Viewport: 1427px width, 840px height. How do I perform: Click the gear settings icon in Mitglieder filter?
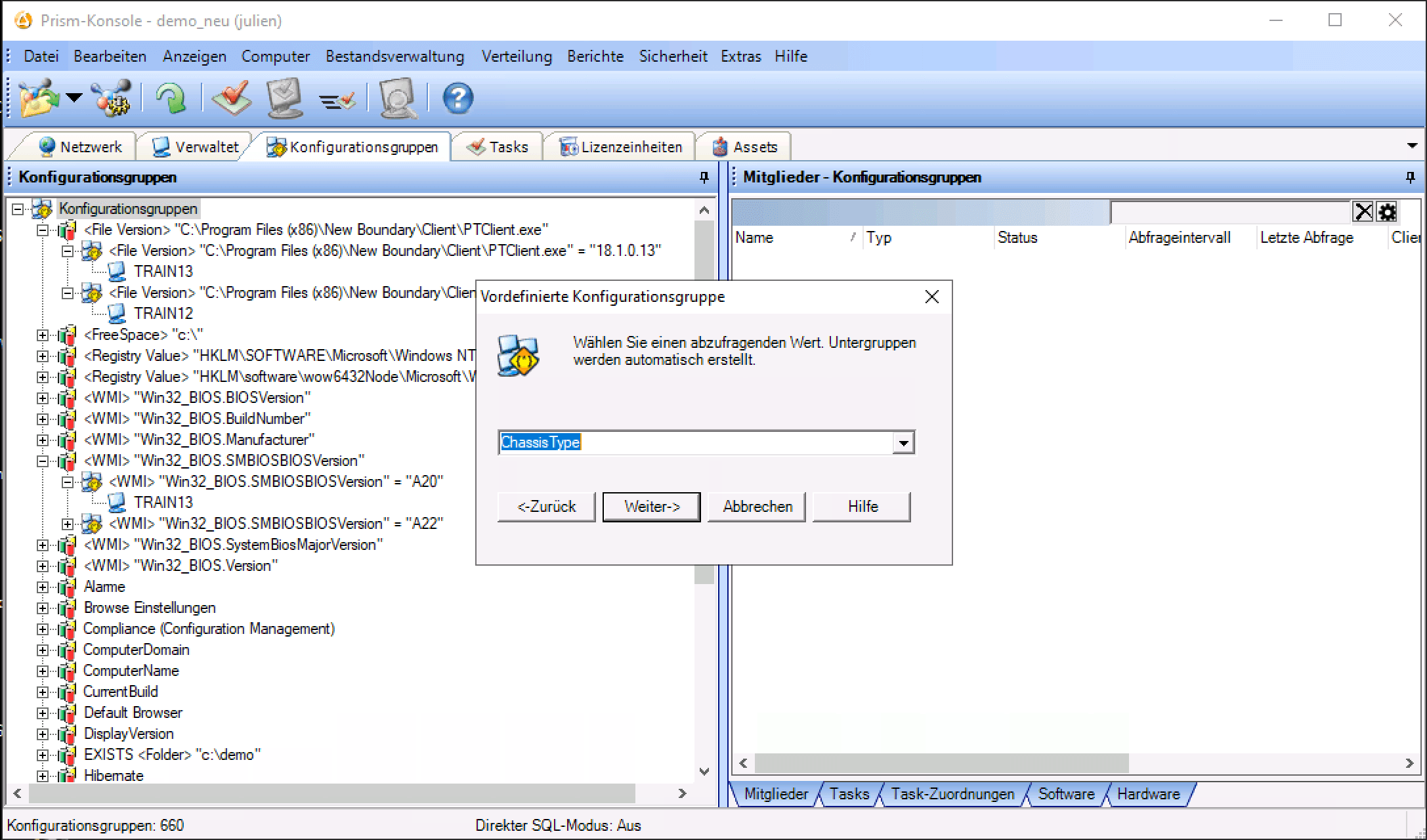pos(1387,212)
